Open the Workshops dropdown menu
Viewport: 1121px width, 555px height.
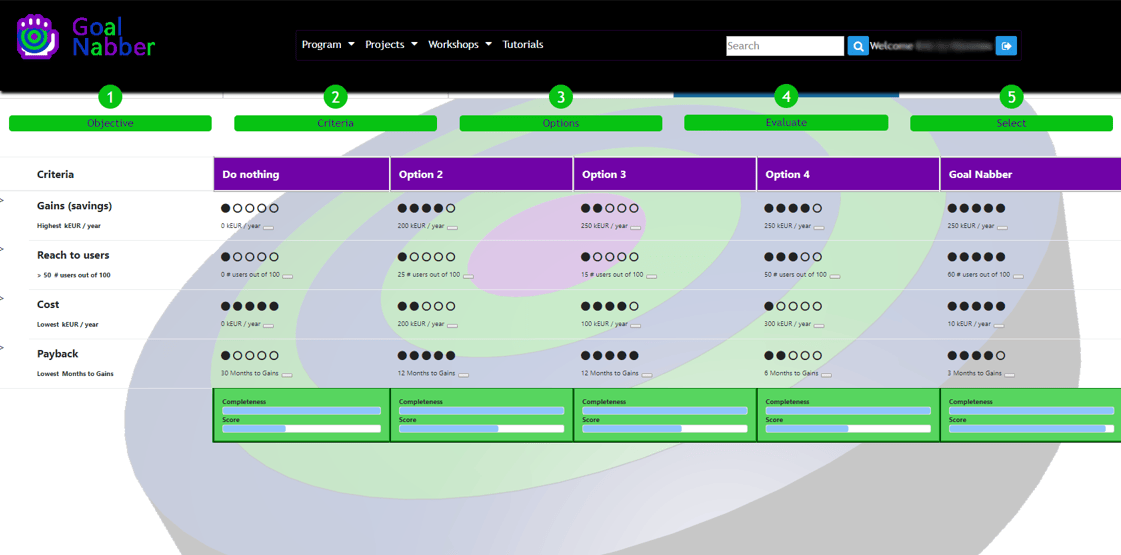460,44
